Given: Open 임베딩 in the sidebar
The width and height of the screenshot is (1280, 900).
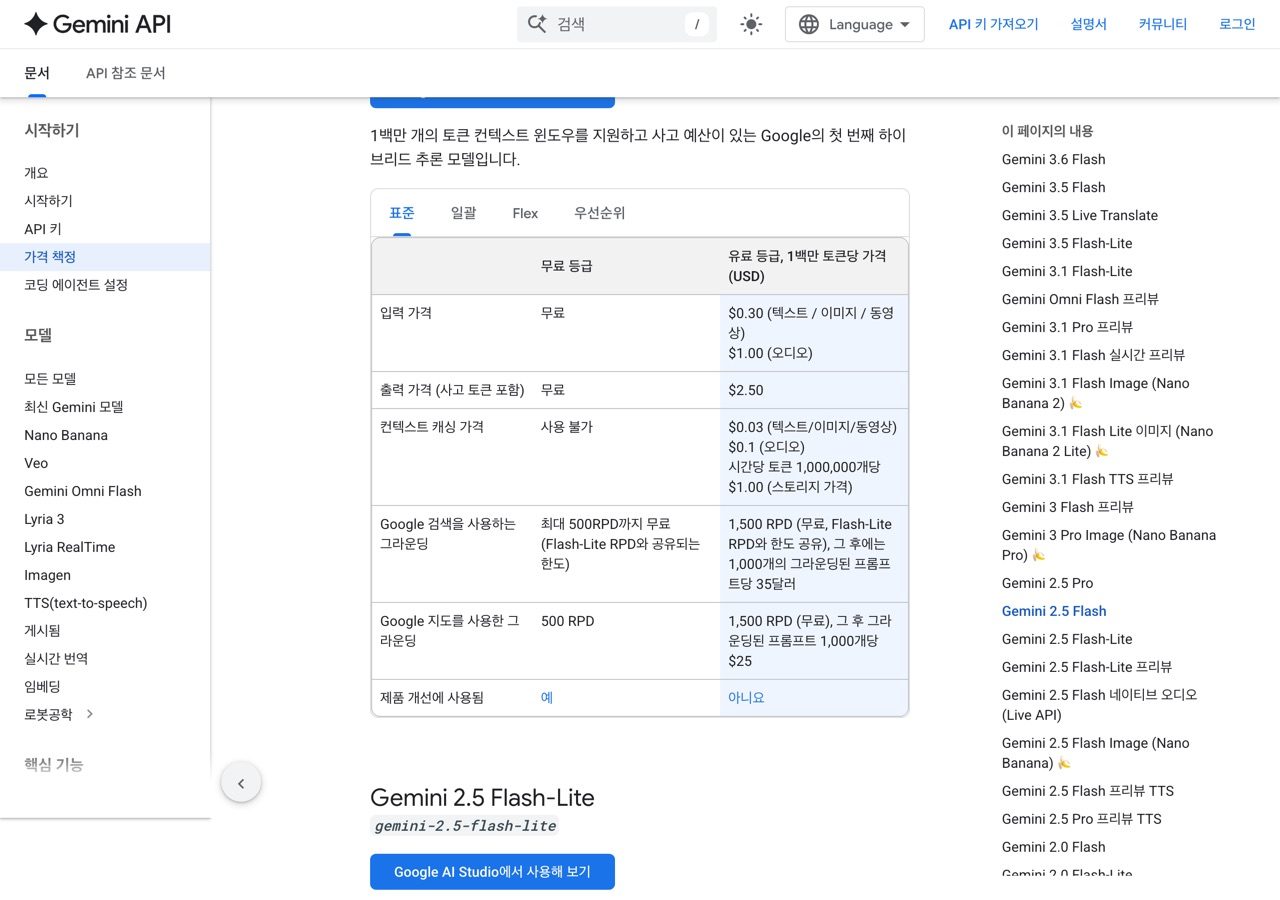Looking at the screenshot, I should tap(42, 687).
